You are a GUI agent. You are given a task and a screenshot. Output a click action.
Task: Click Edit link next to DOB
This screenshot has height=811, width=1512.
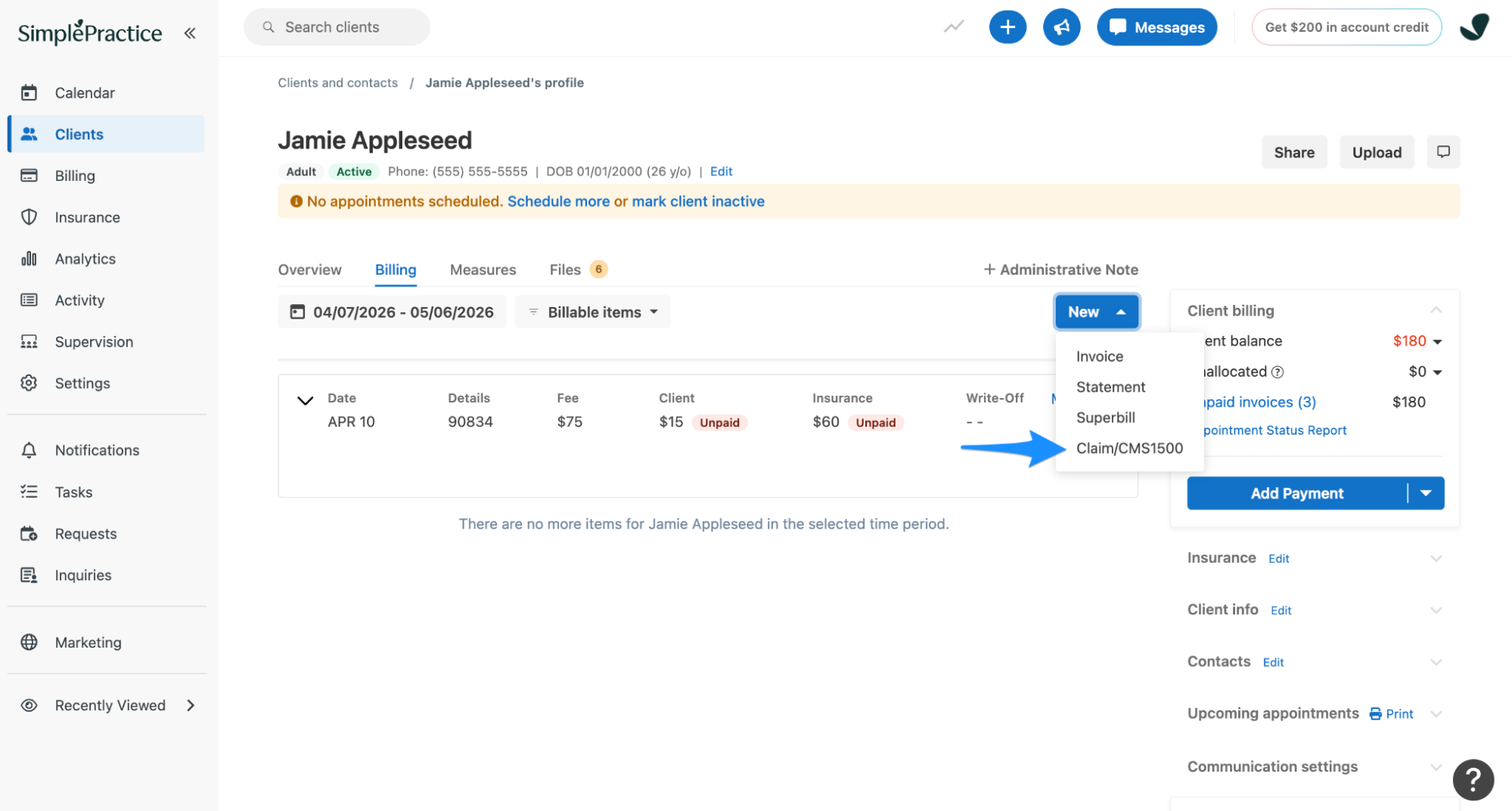pos(721,171)
